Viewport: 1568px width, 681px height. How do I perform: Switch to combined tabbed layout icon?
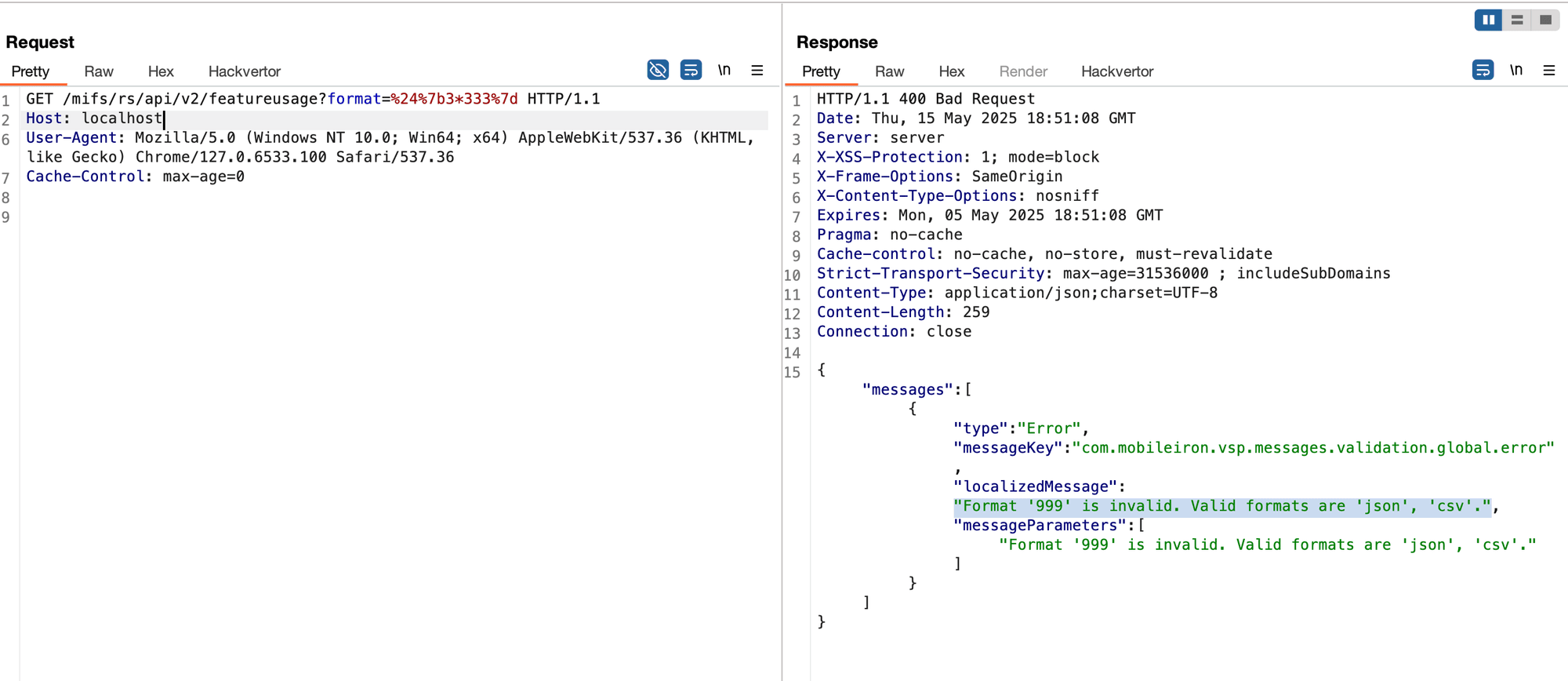1545,20
